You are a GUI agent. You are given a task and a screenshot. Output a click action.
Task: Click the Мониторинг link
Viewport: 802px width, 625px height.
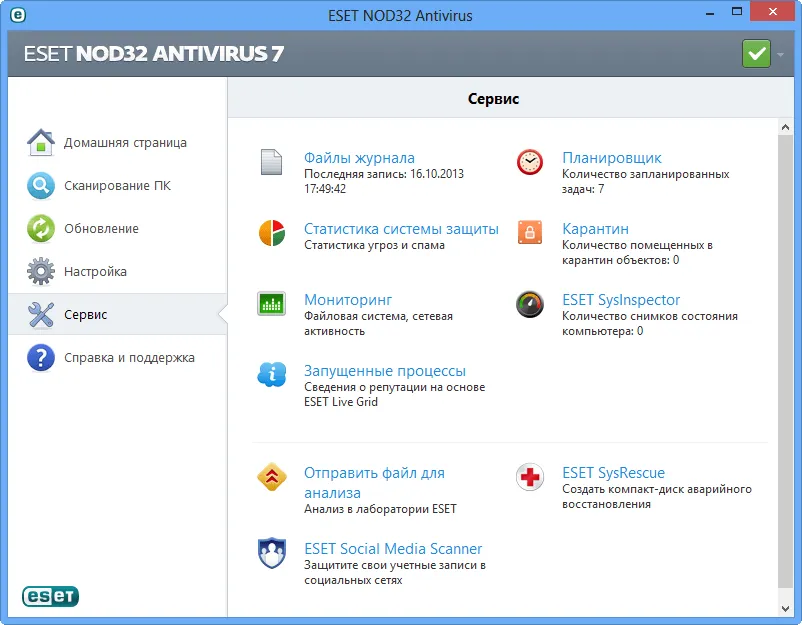click(x=348, y=300)
